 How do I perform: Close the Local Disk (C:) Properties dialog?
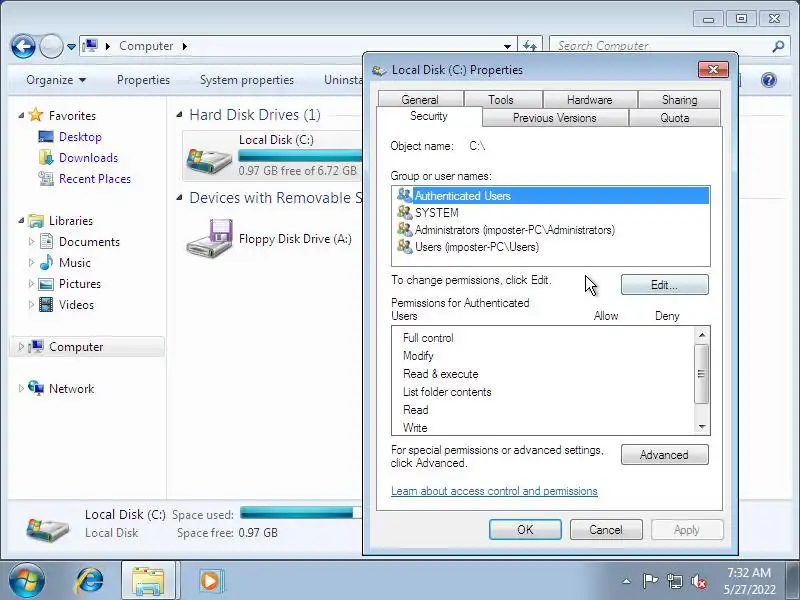(713, 69)
